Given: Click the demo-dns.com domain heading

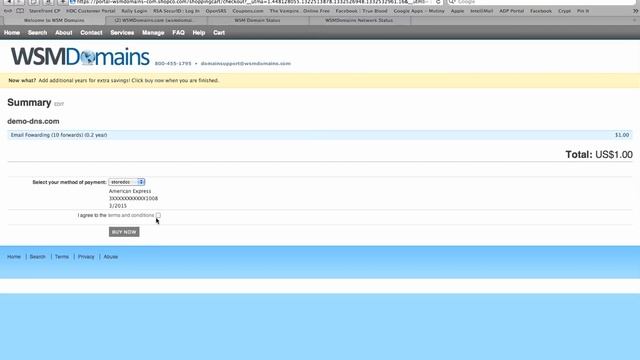Looking at the screenshot, I should pyautogui.click(x=33, y=121).
